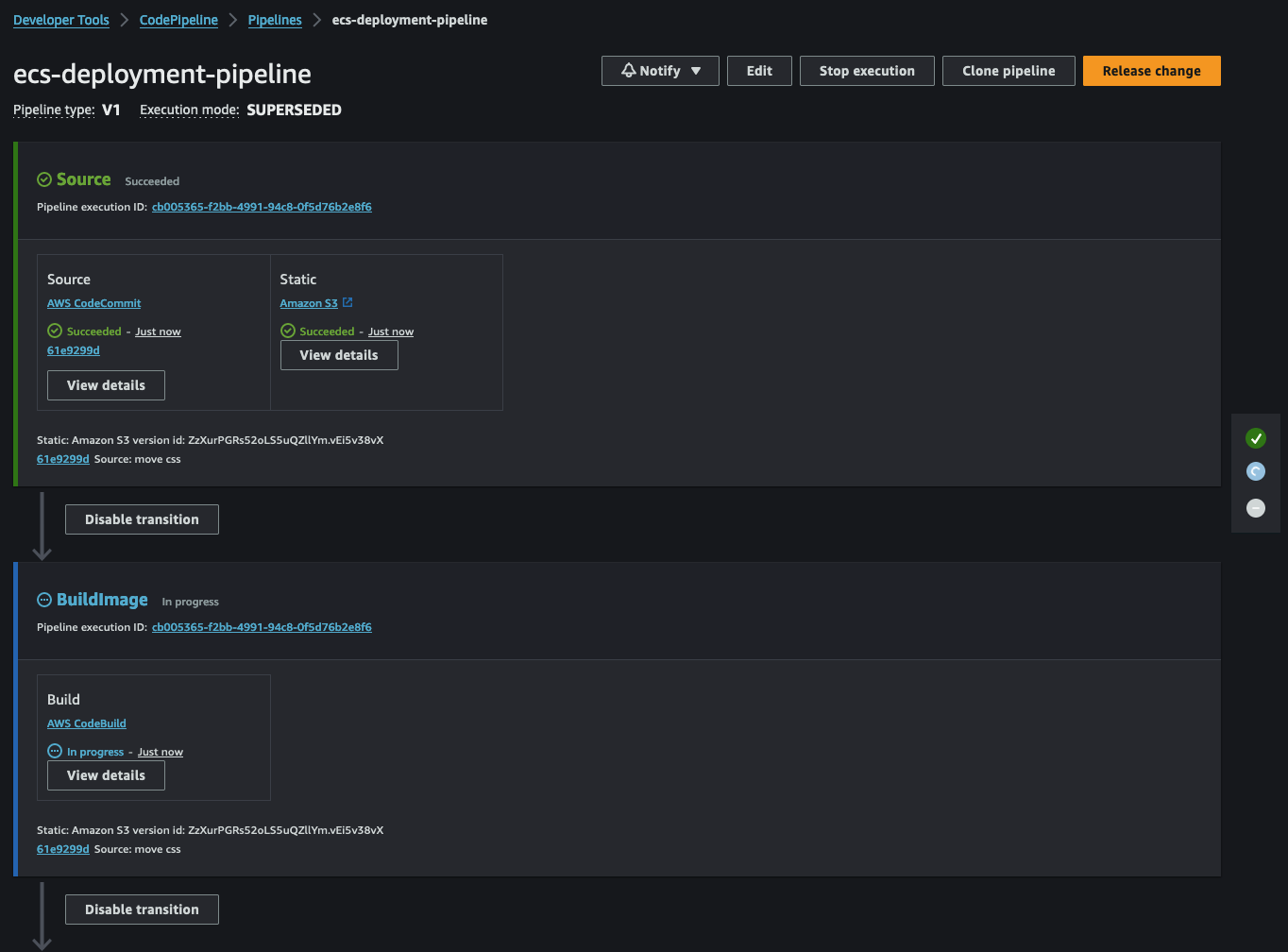Go to CodePipeline breadcrumb
This screenshot has height=952, width=1288.
click(x=178, y=20)
